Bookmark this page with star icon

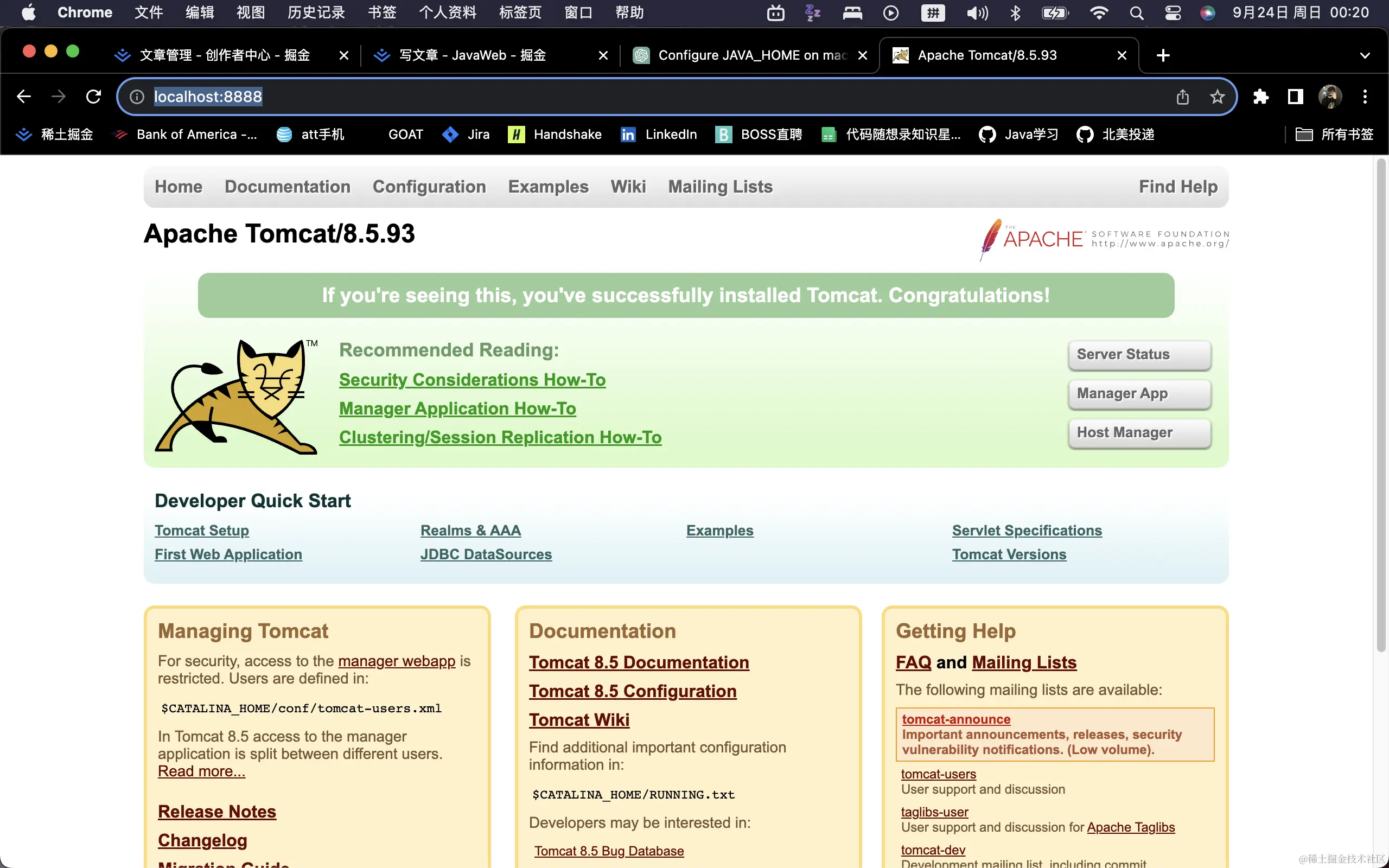pos(1217,97)
